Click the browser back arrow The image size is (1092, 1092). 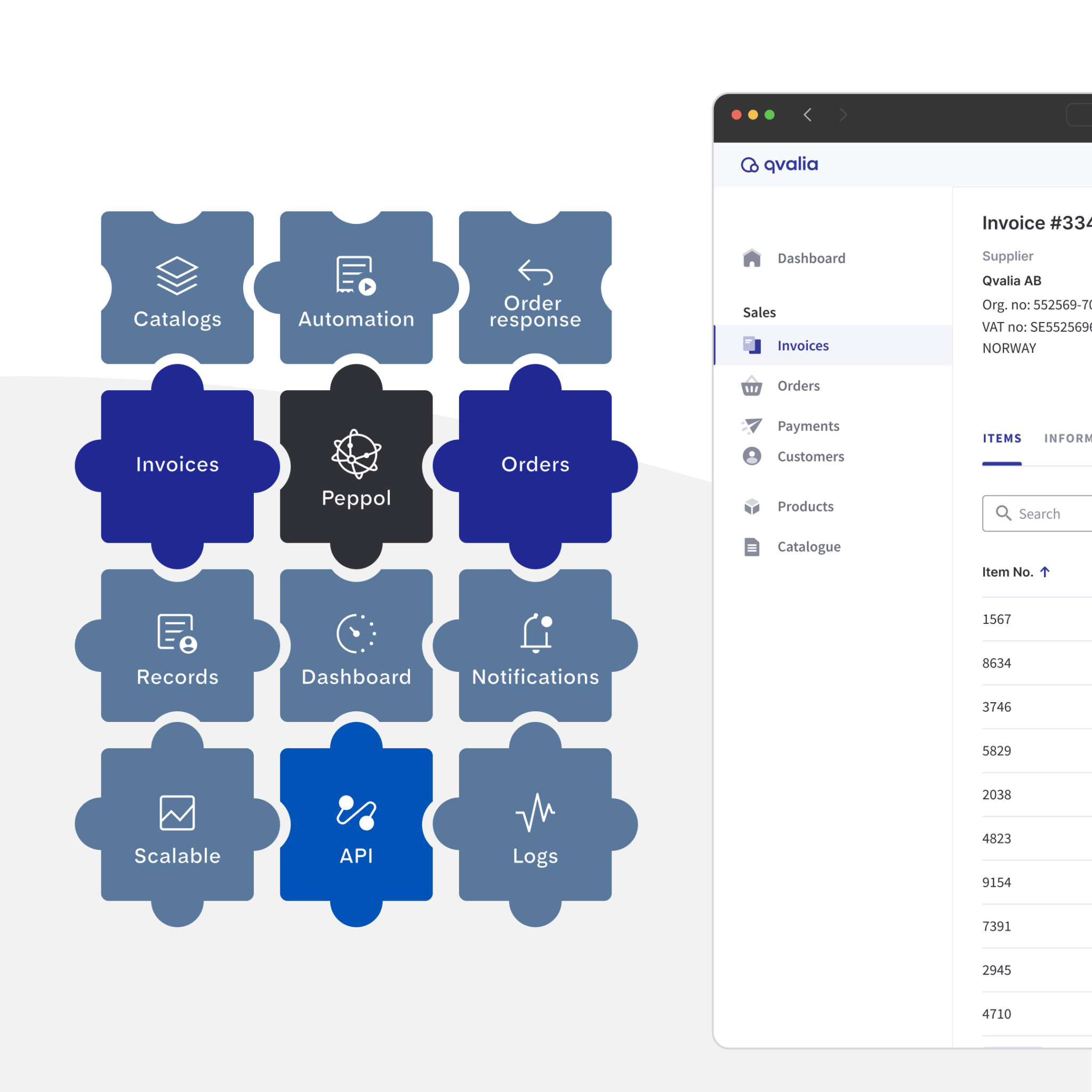click(x=807, y=114)
